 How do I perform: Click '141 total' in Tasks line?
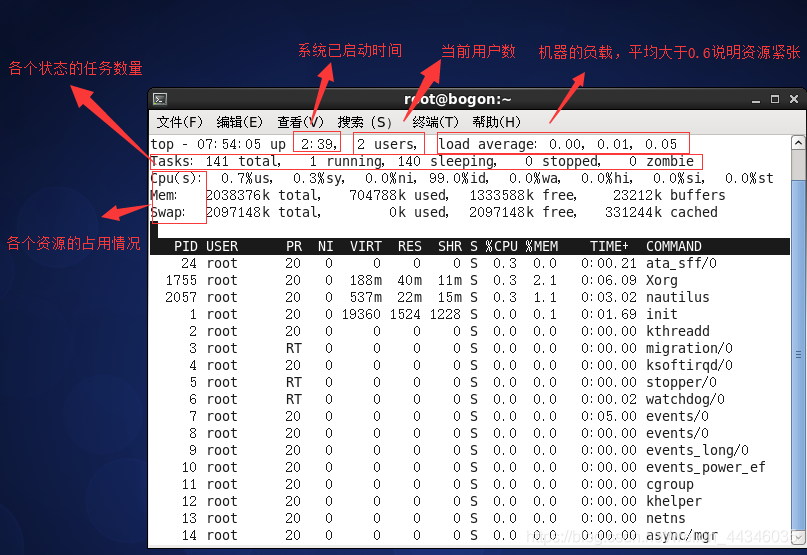[243, 161]
